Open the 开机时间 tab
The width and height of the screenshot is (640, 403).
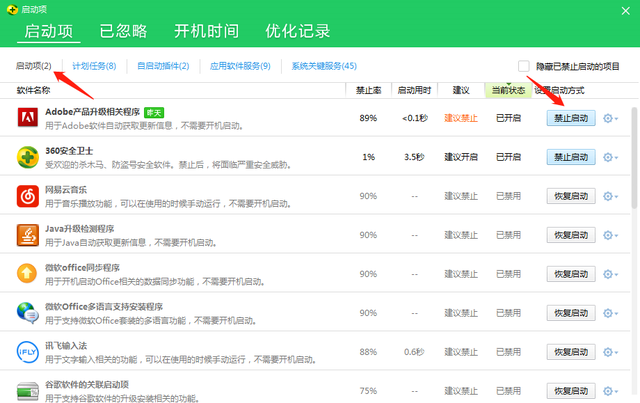[x=207, y=31]
